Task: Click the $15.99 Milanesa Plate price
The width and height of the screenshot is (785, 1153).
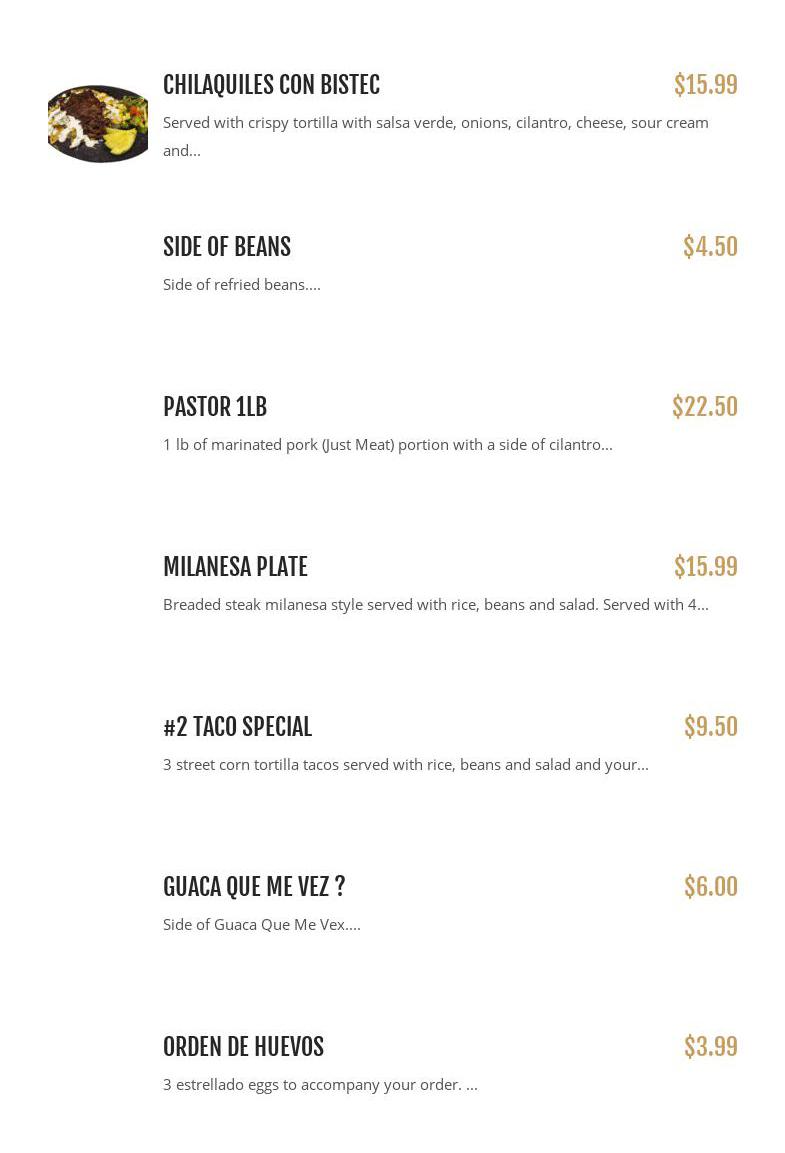Action: 705,567
